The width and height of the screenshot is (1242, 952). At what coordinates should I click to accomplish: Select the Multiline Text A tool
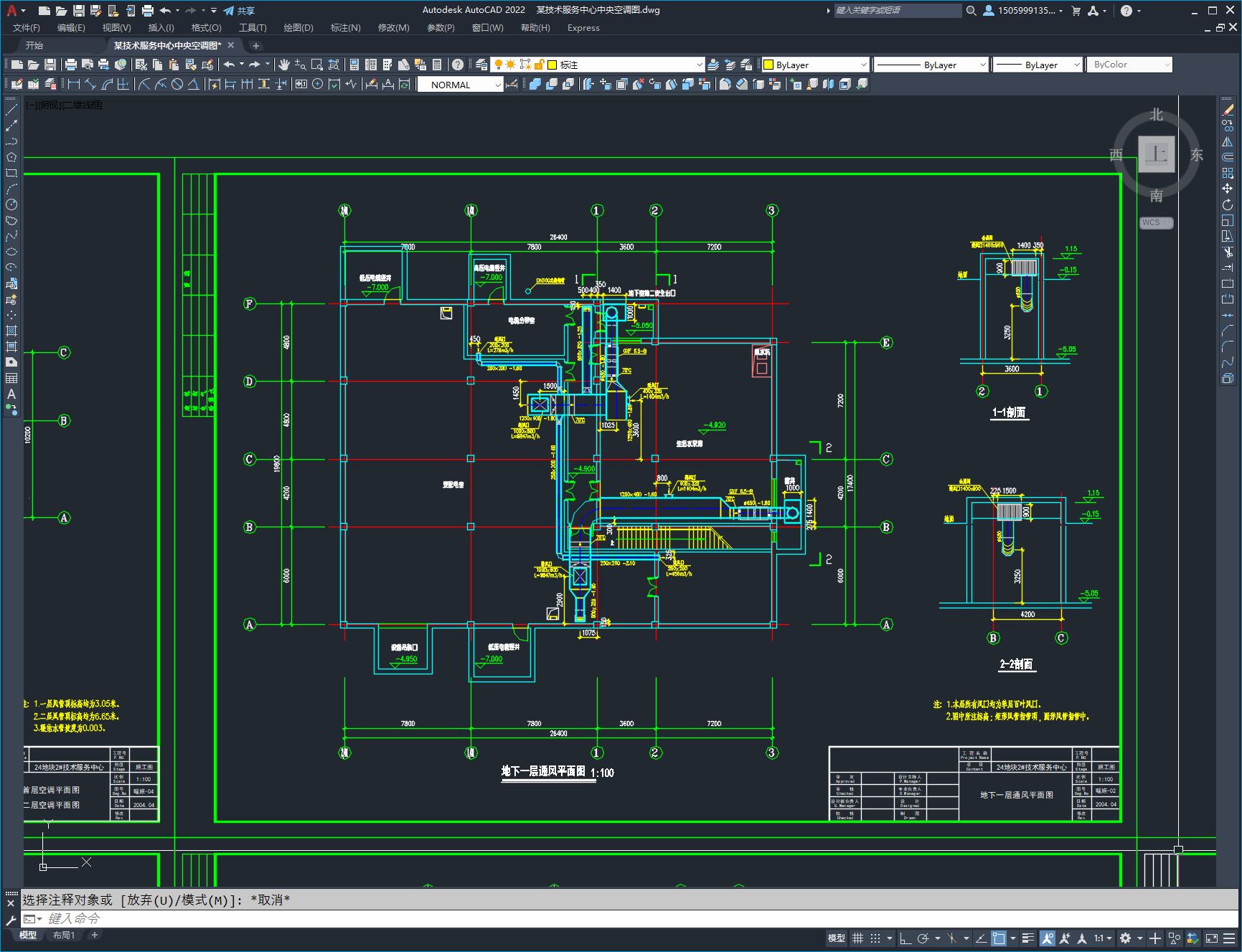coord(11,394)
